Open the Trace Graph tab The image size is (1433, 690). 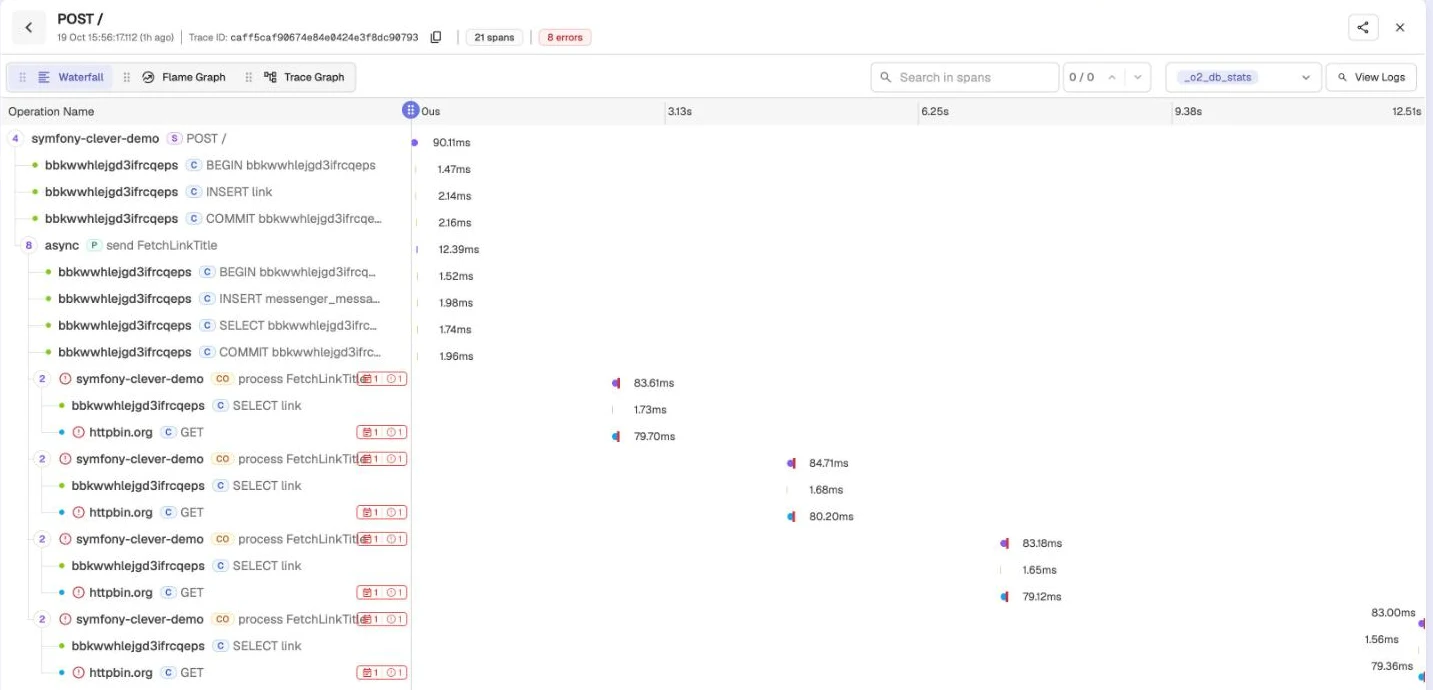click(304, 77)
